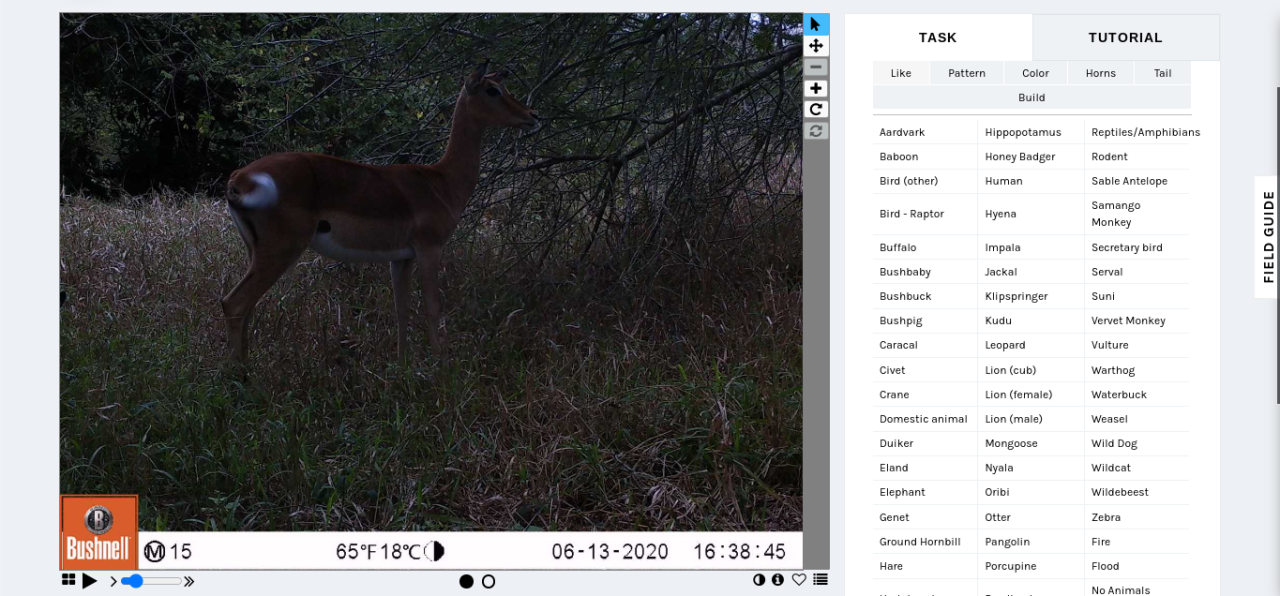Select the second frame dot
The height and width of the screenshot is (596, 1280).
(x=488, y=581)
